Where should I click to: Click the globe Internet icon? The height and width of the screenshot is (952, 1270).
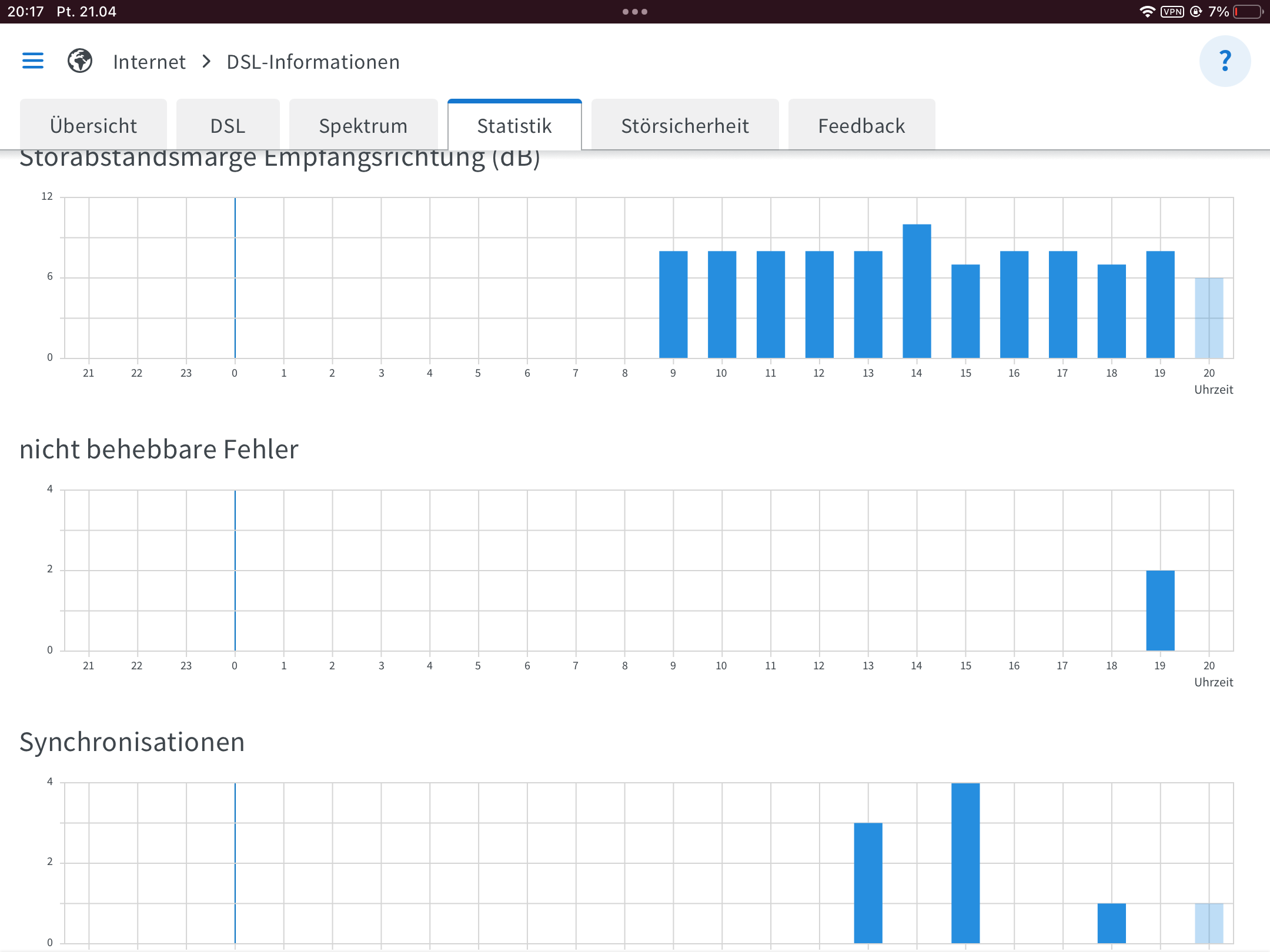pos(80,61)
